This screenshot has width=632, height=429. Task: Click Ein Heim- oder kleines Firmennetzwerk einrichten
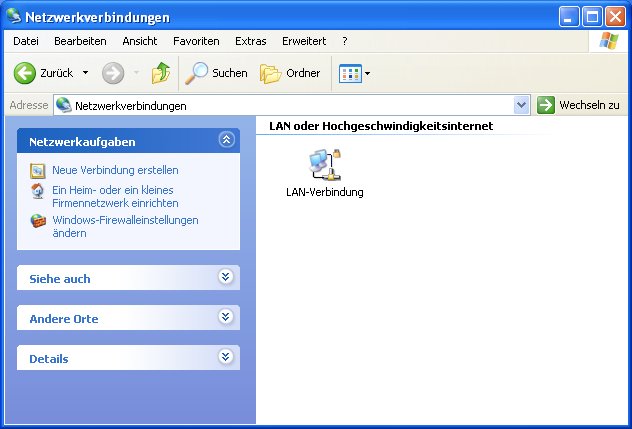[x=115, y=196]
